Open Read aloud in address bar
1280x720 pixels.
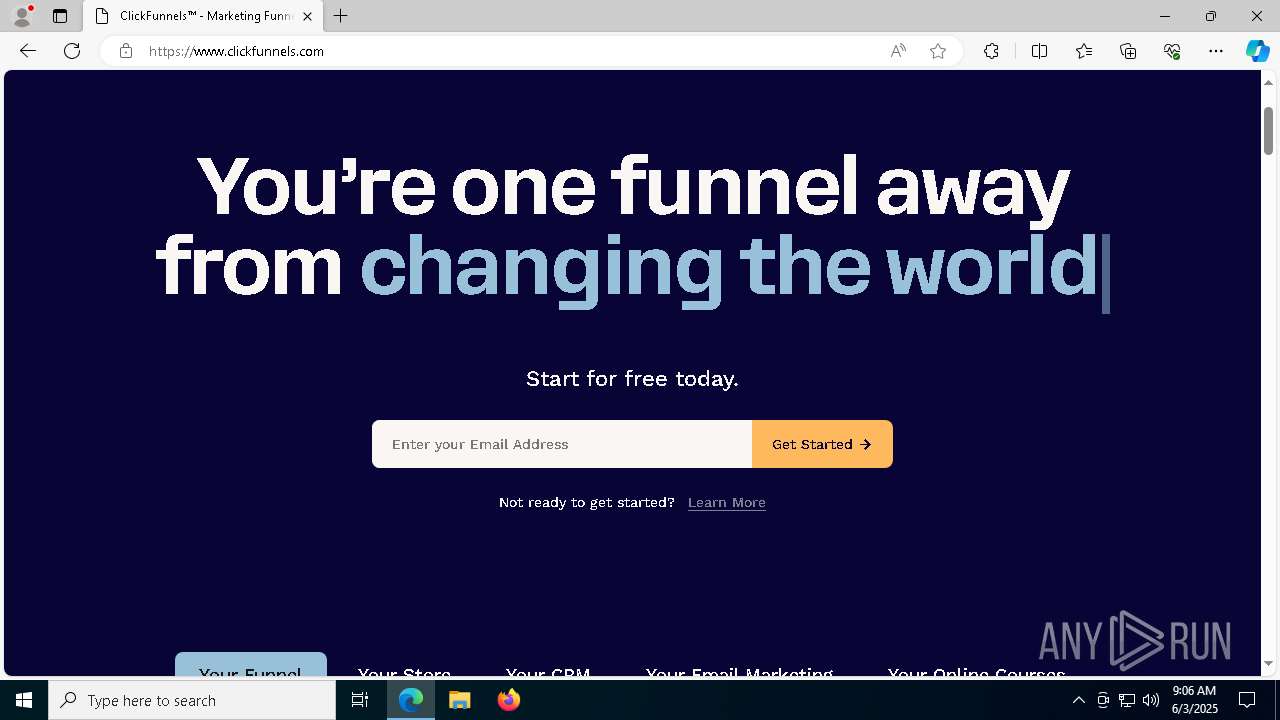tap(898, 51)
